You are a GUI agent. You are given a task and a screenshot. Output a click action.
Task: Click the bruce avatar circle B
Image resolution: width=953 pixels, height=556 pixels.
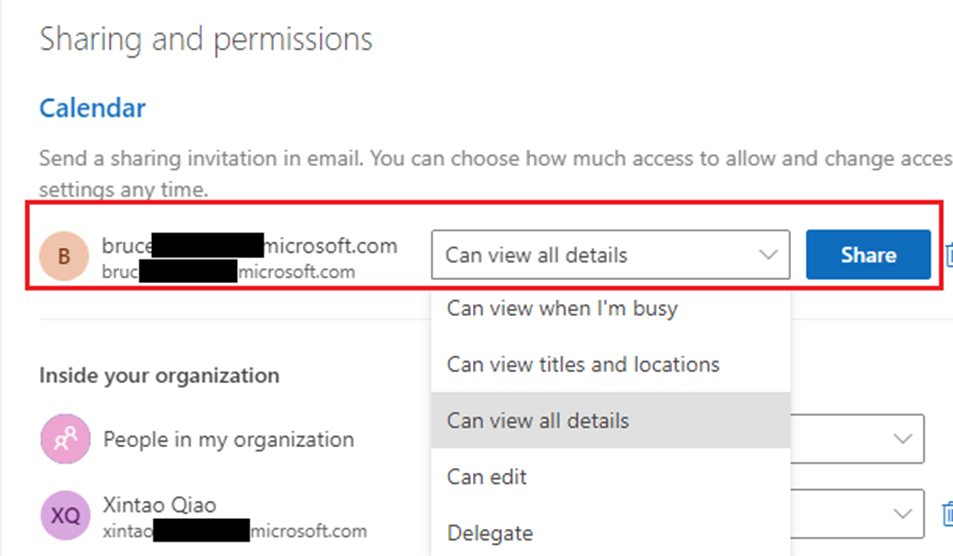(x=64, y=256)
